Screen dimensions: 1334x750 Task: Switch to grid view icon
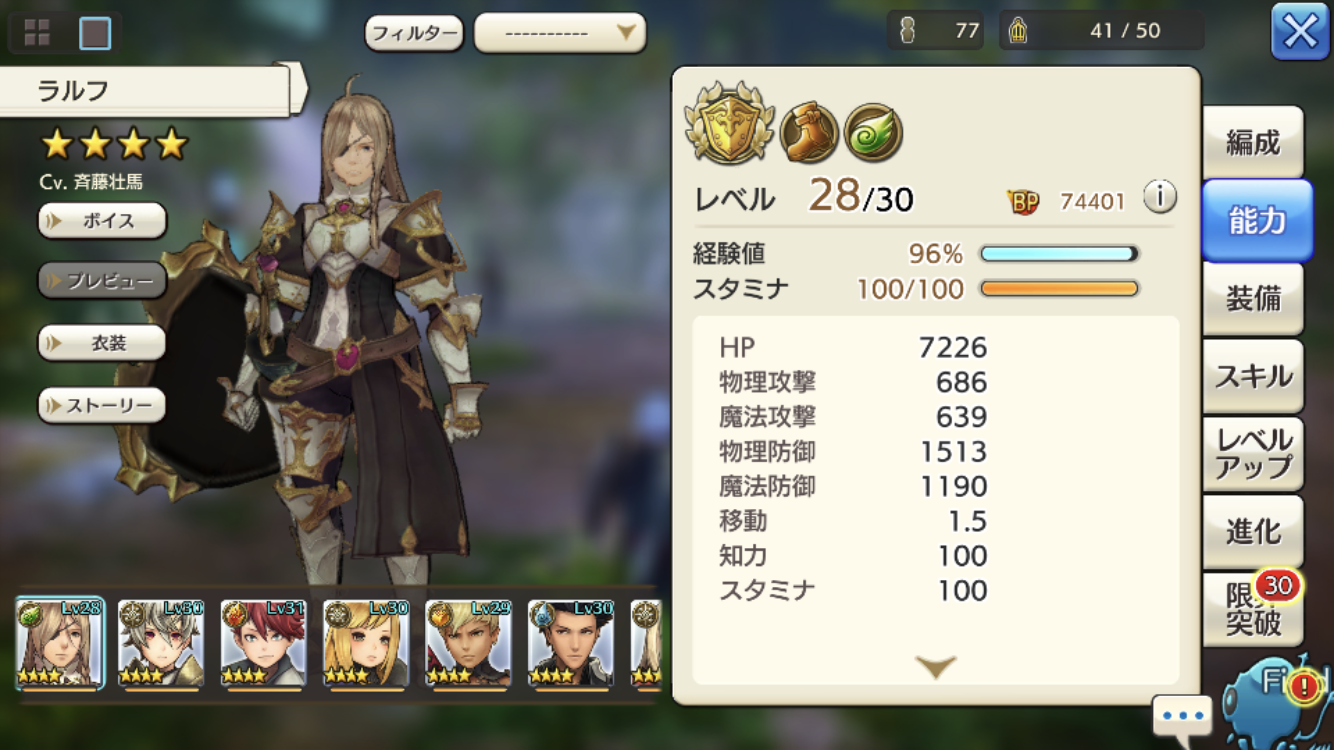[x=37, y=33]
